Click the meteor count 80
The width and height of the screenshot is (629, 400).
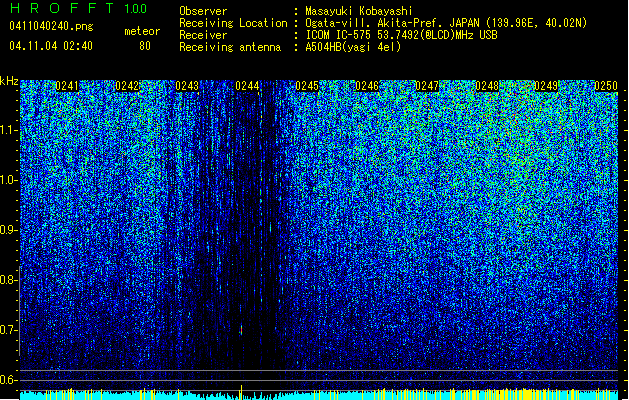point(145,46)
